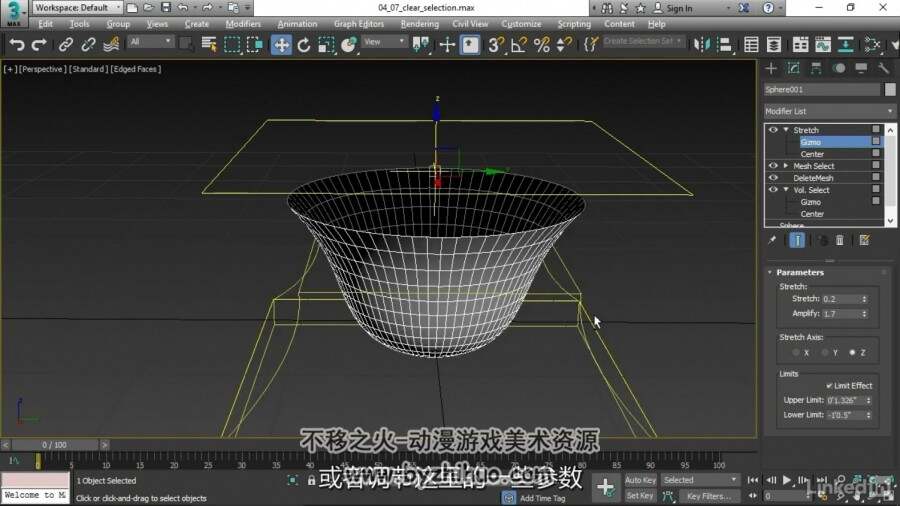Image resolution: width=900 pixels, height=506 pixels.
Task: Open the Rendering menu
Action: [420, 24]
